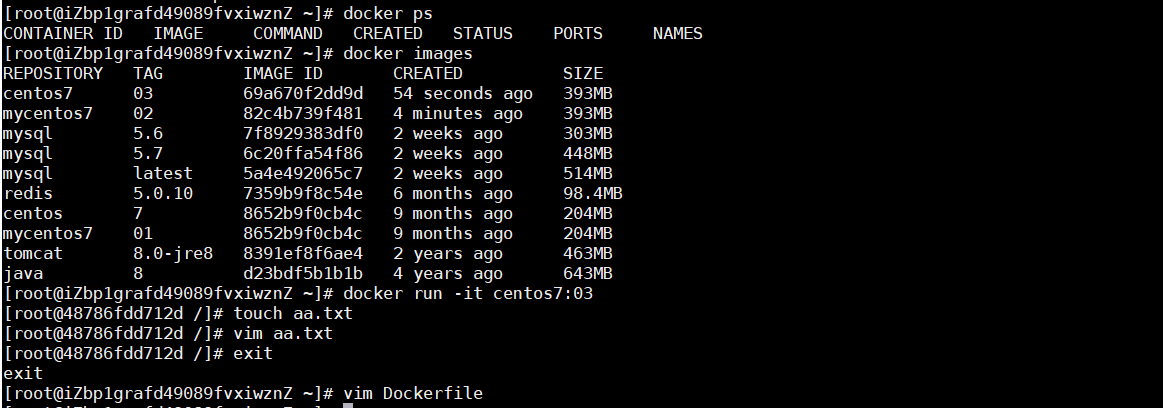Click the 643MB size value

588,273
